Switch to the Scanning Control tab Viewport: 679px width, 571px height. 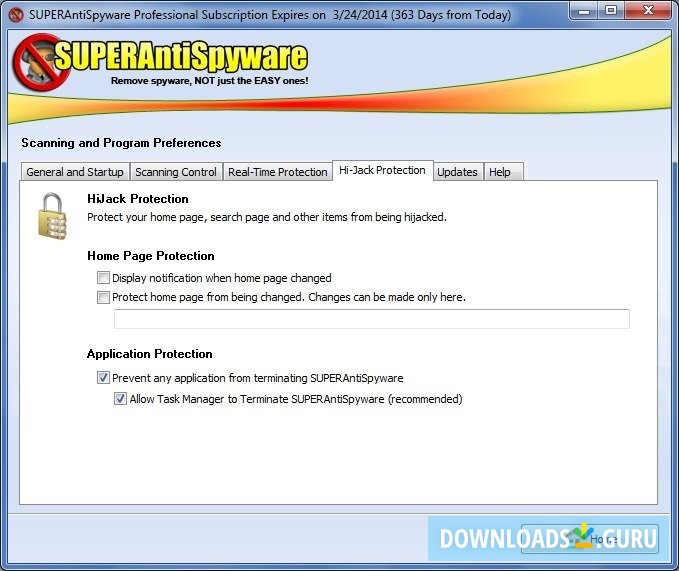pos(176,172)
